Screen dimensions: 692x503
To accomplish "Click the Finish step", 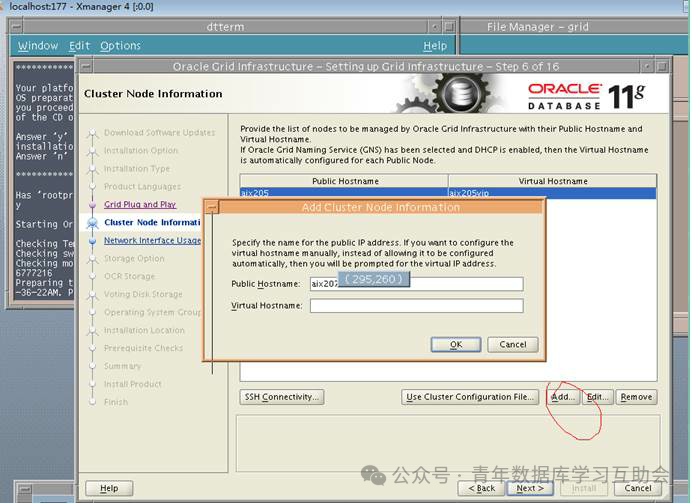I will (x=116, y=402).
